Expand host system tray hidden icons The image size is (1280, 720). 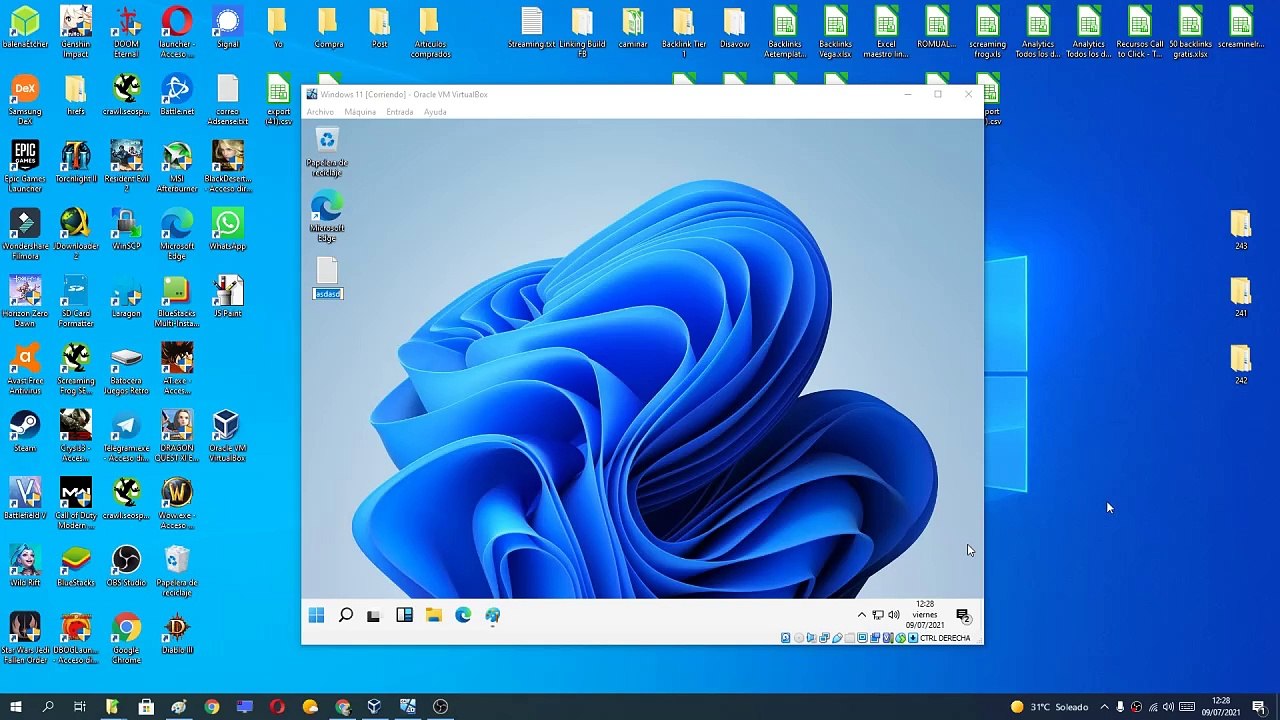click(1104, 707)
